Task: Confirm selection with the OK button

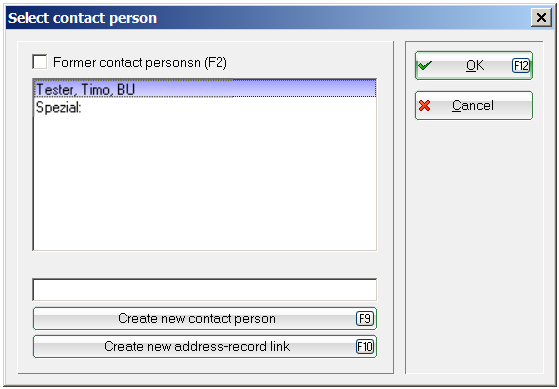Action: pos(474,66)
